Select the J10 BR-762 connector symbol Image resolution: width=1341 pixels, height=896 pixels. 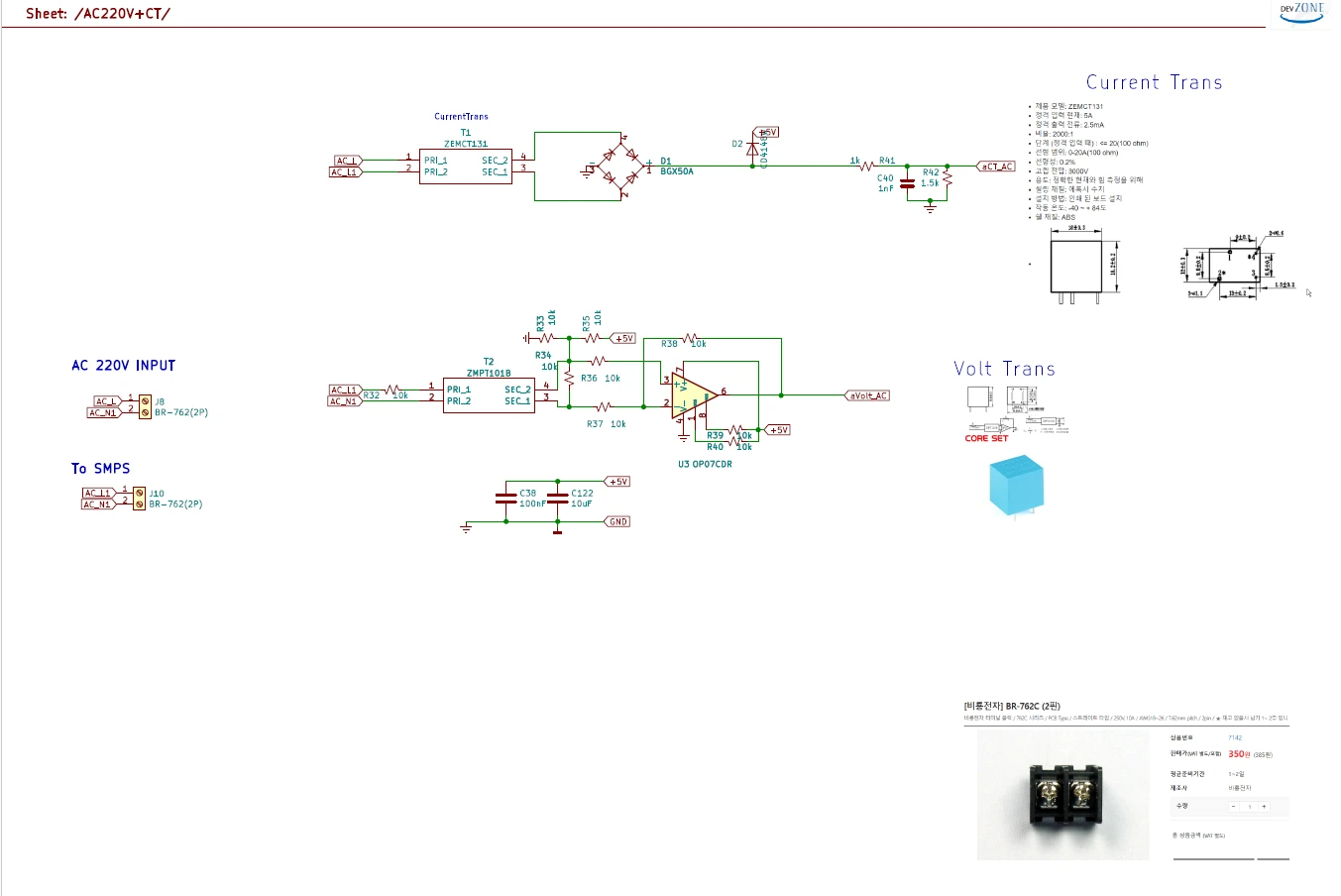coord(140,498)
